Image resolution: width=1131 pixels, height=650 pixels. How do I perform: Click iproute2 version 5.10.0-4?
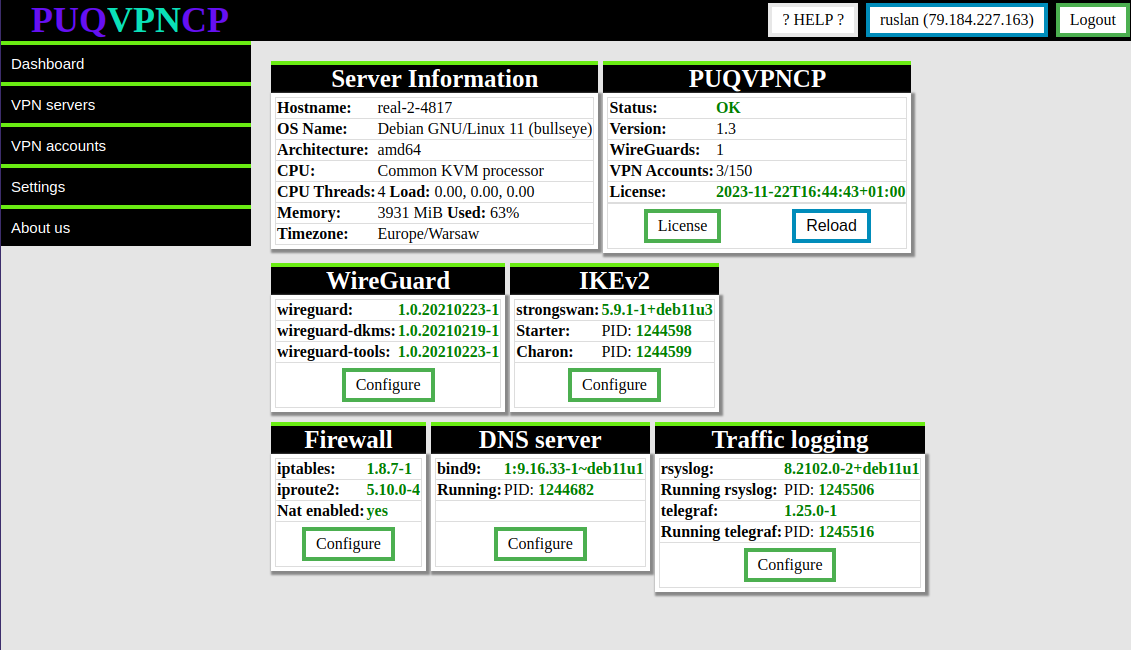[x=393, y=490]
